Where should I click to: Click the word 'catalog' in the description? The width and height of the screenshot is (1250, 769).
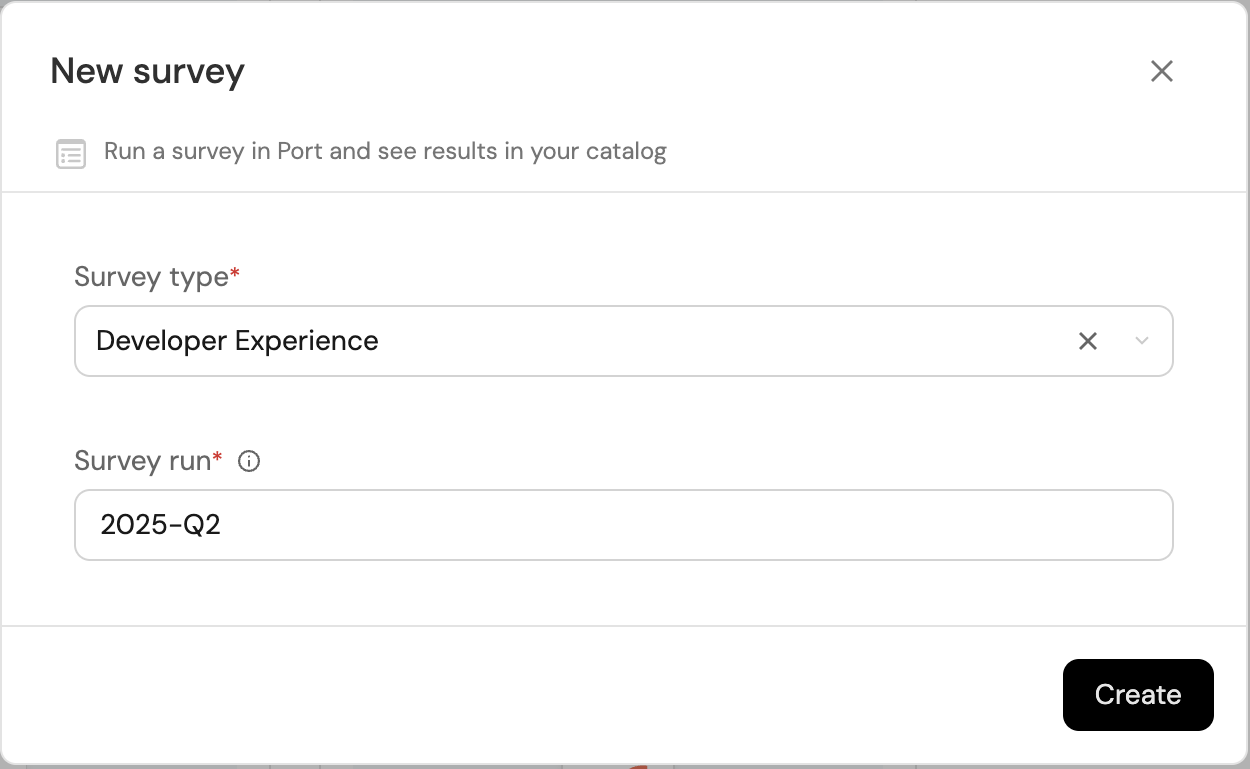(626, 152)
